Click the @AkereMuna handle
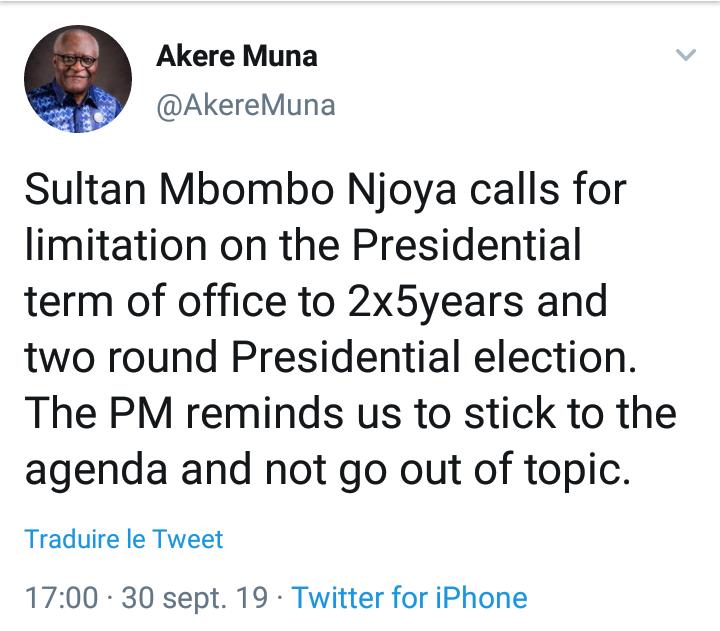720x631 pixels. click(x=246, y=105)
